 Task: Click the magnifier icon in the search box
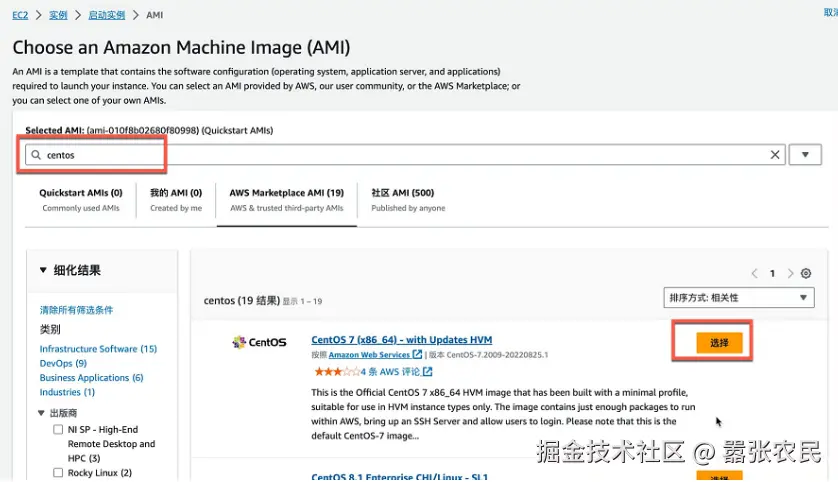(36, 155)
